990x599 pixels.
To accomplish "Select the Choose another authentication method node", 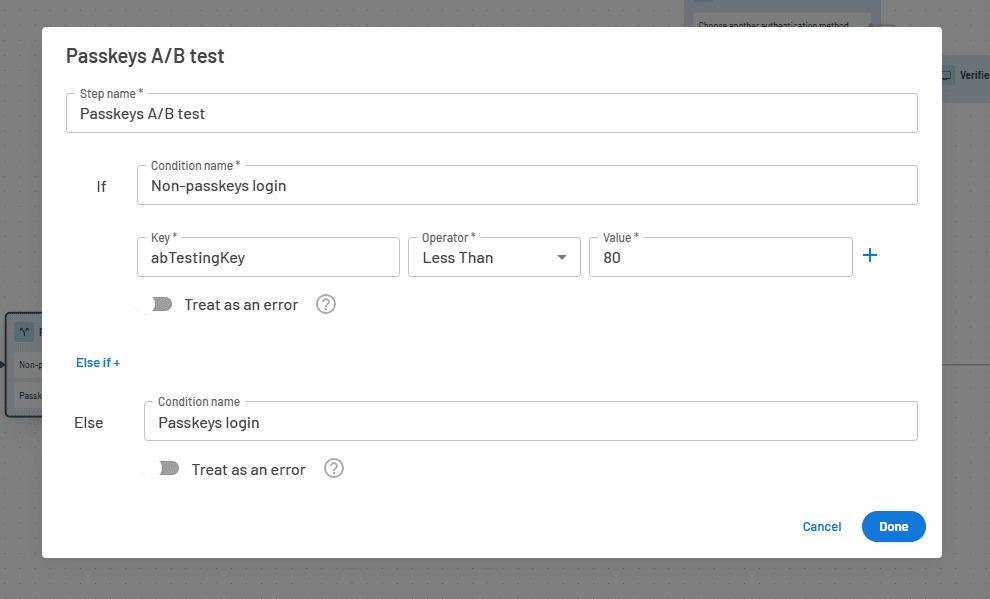I will (783, 22).
